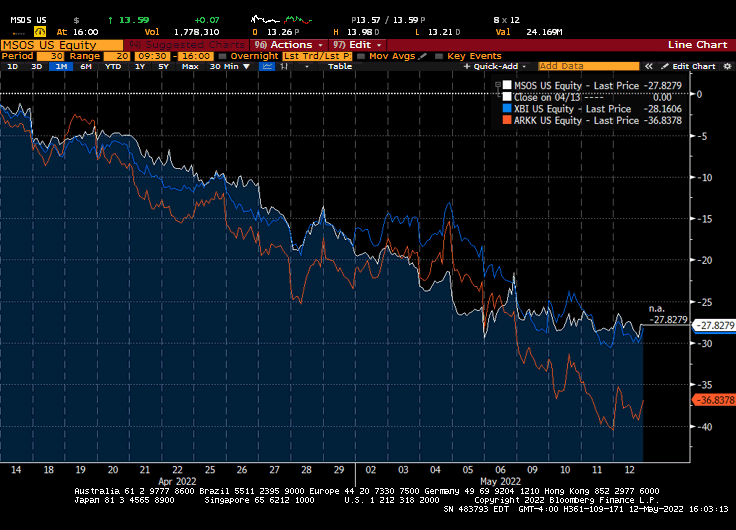
Task: Open the 30 Min interval dropdown
Action: (230, 67)
